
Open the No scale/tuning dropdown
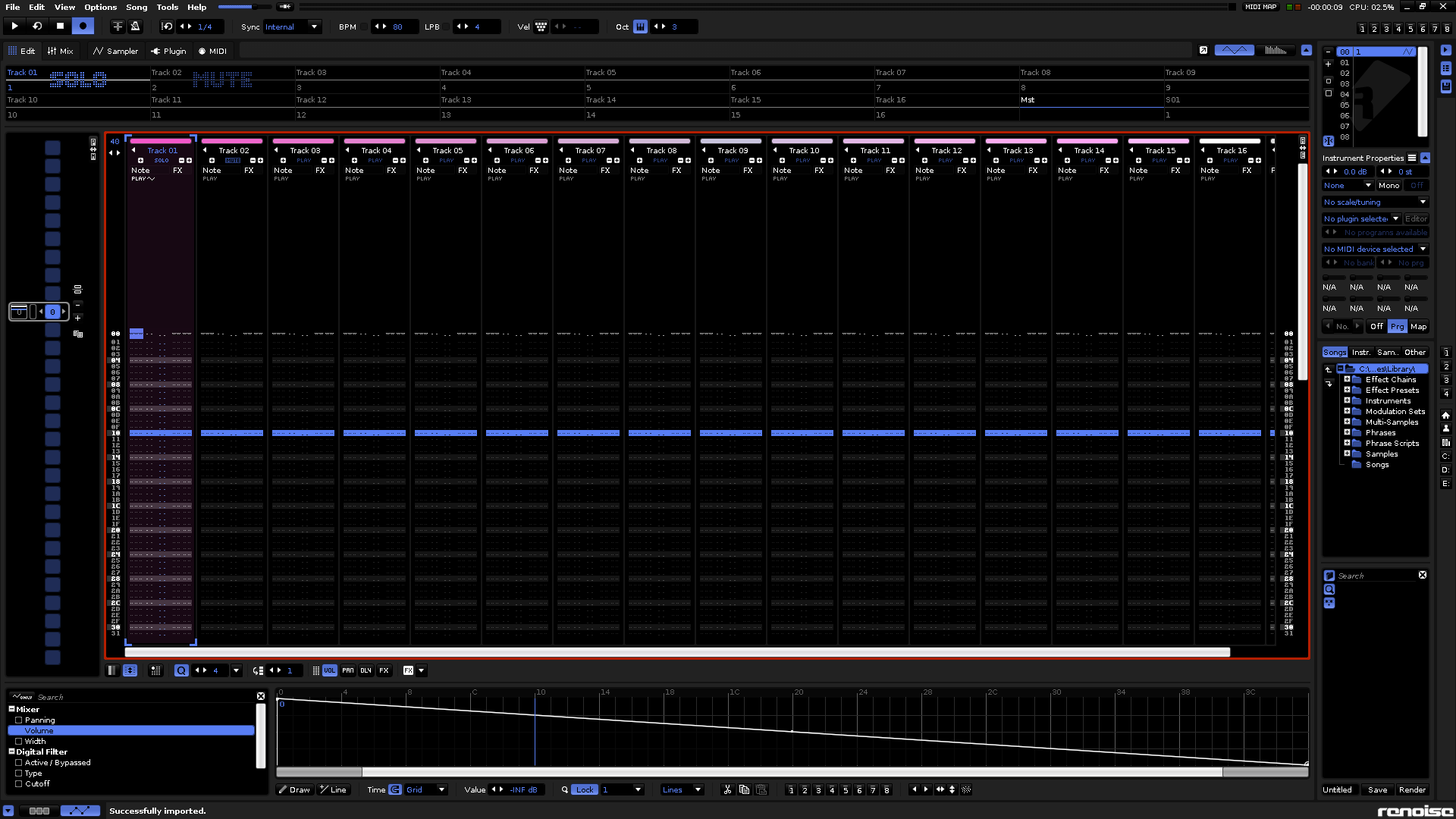1375,202
